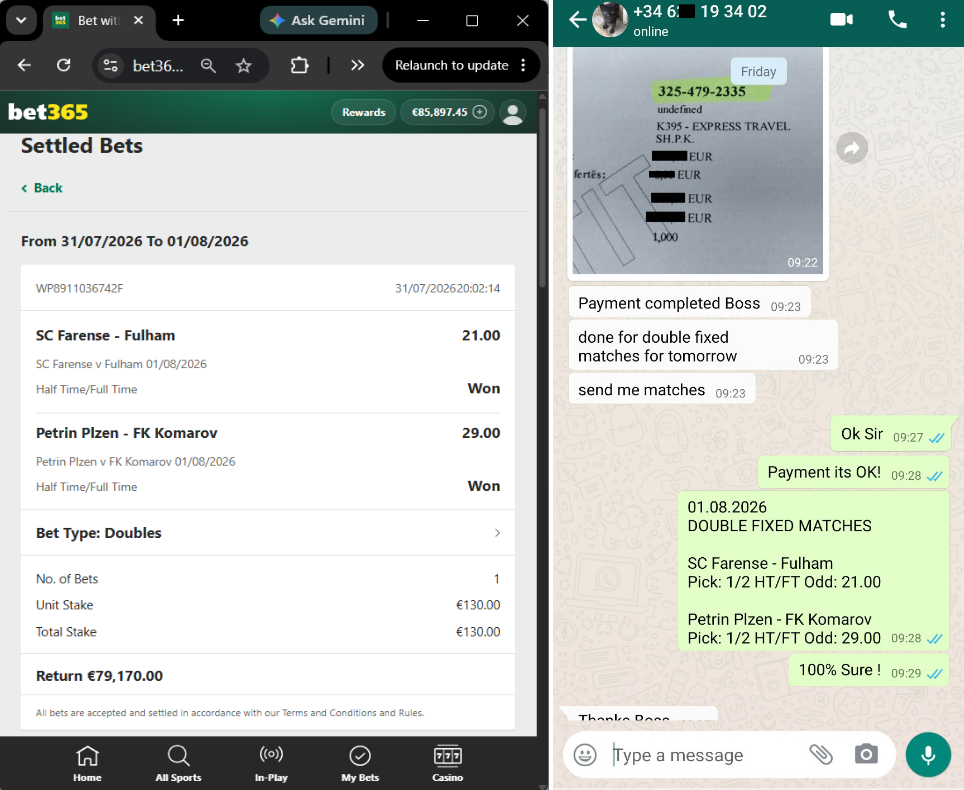Open the WhatsApp emoji picker

(585, 754)
